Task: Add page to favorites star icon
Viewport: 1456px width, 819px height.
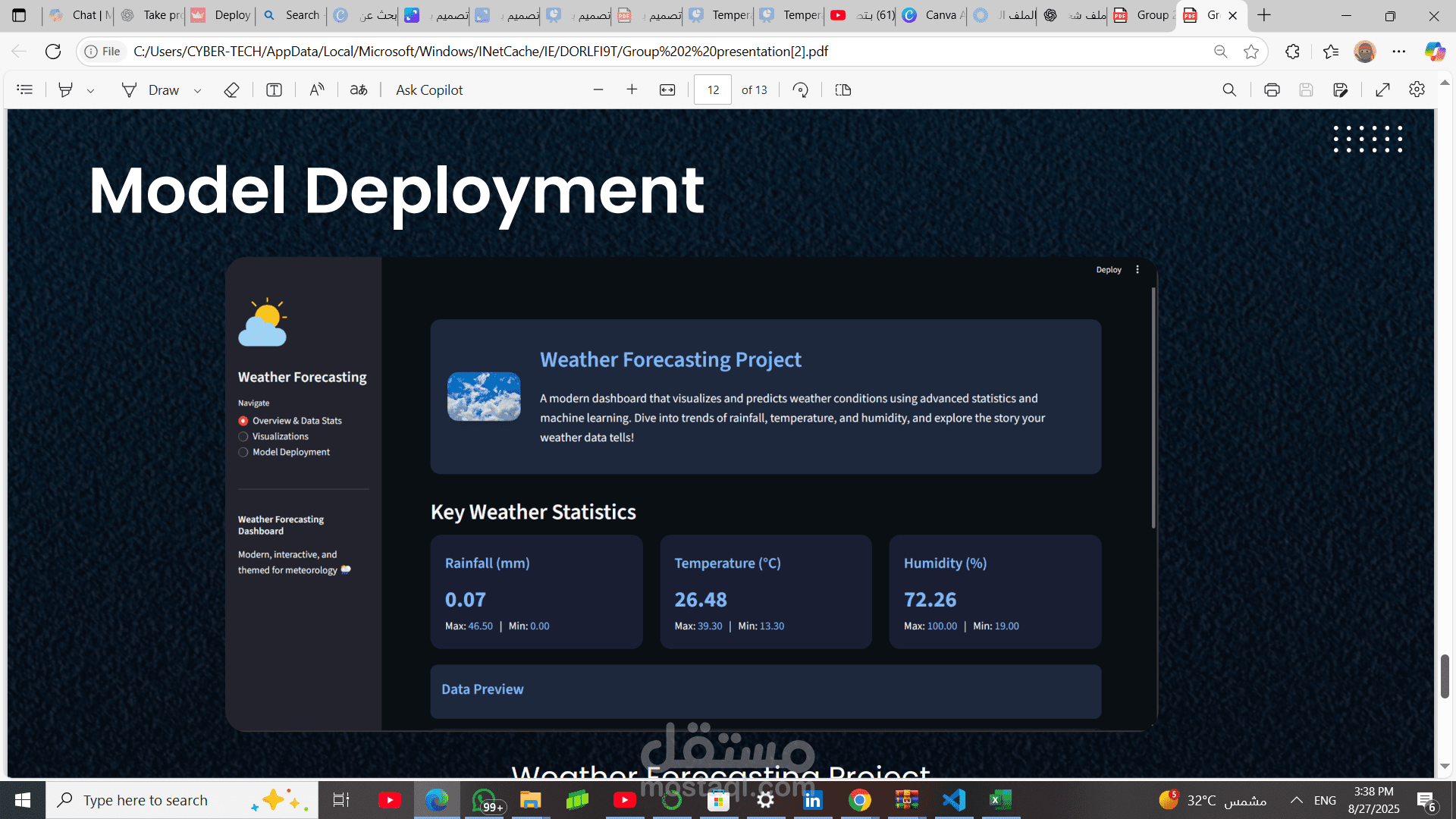Action: (1251, 52)
